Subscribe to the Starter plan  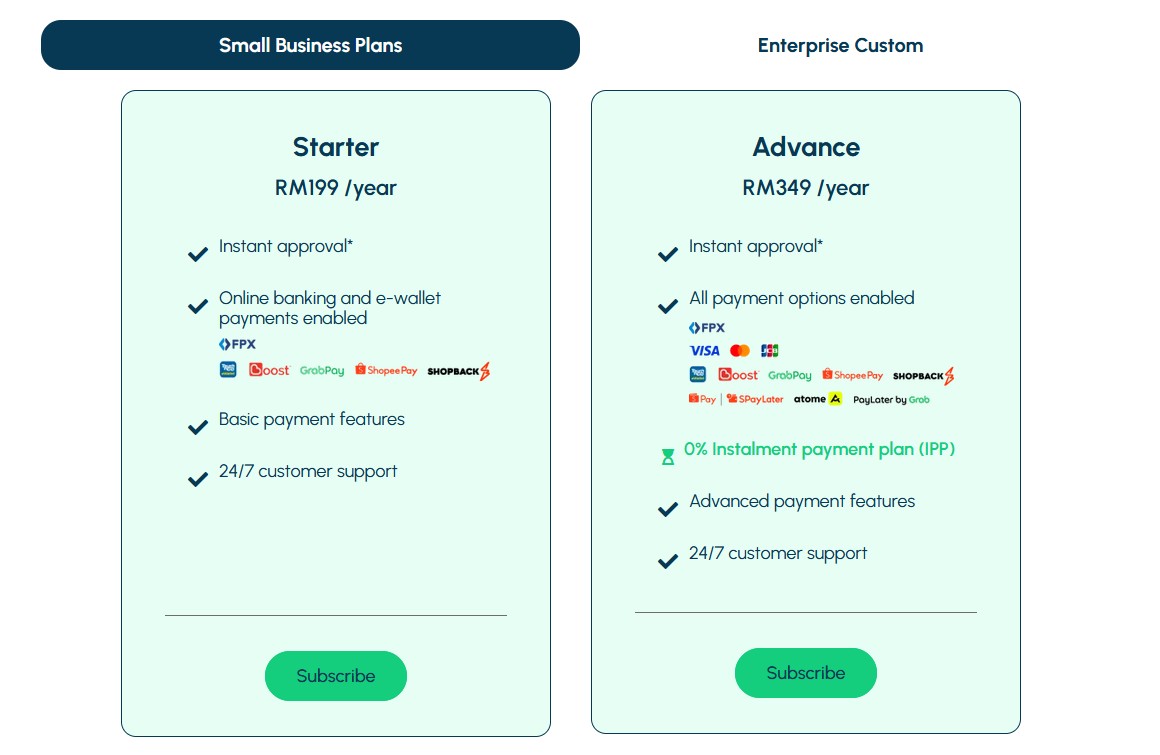click(336, 676)
